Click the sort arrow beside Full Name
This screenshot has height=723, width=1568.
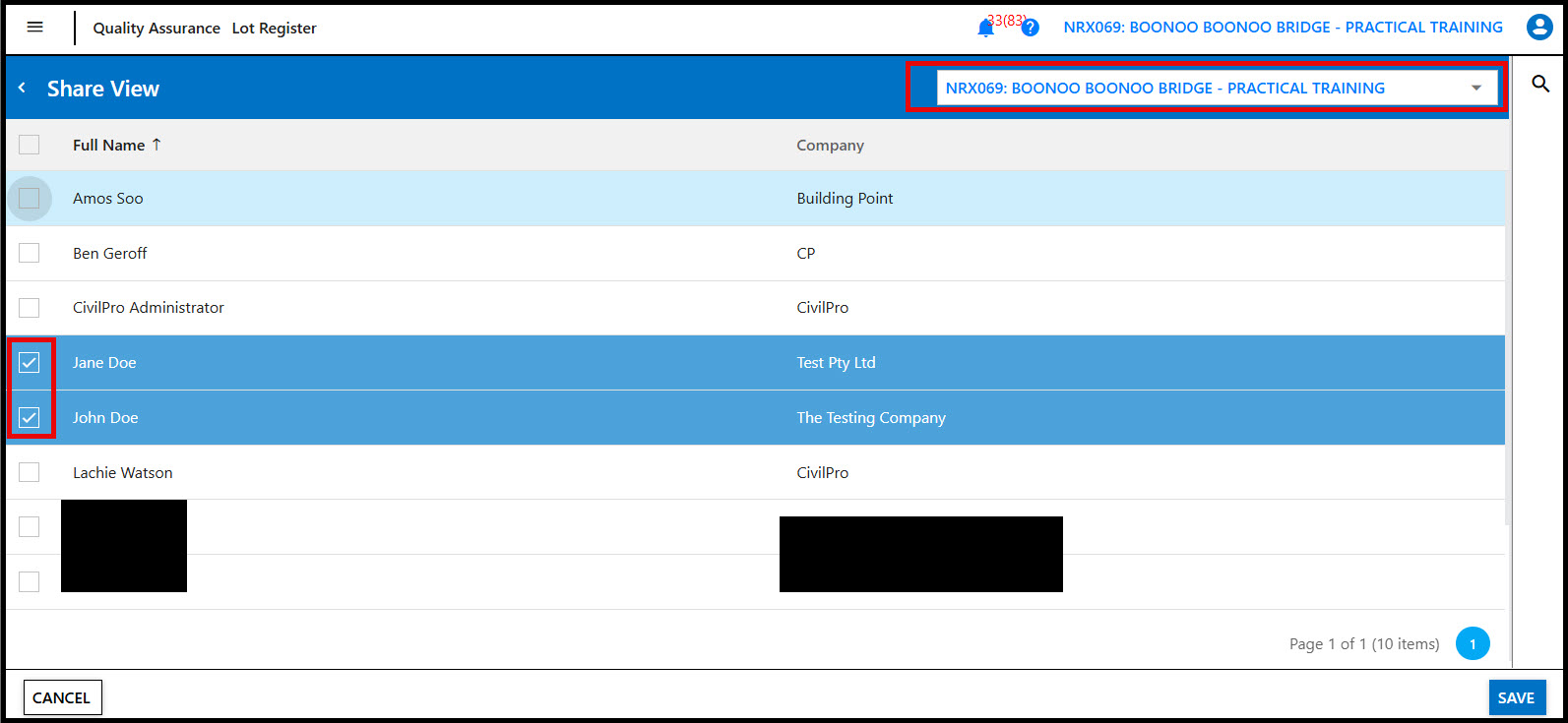pos(157,145)
